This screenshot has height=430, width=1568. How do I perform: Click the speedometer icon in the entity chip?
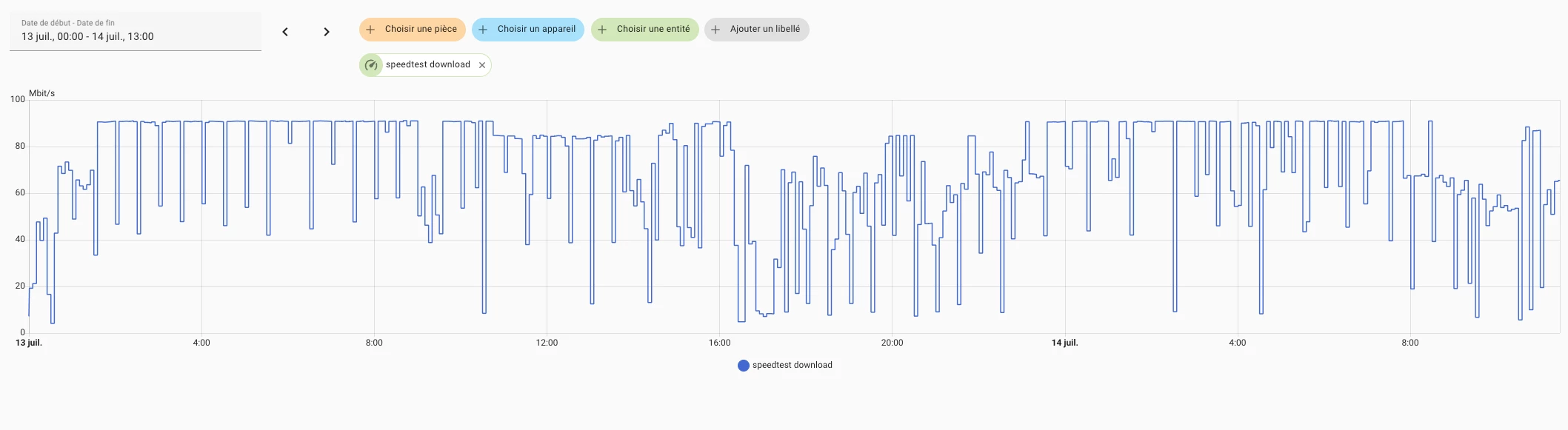pyautogui.click(x=371, y=65)
